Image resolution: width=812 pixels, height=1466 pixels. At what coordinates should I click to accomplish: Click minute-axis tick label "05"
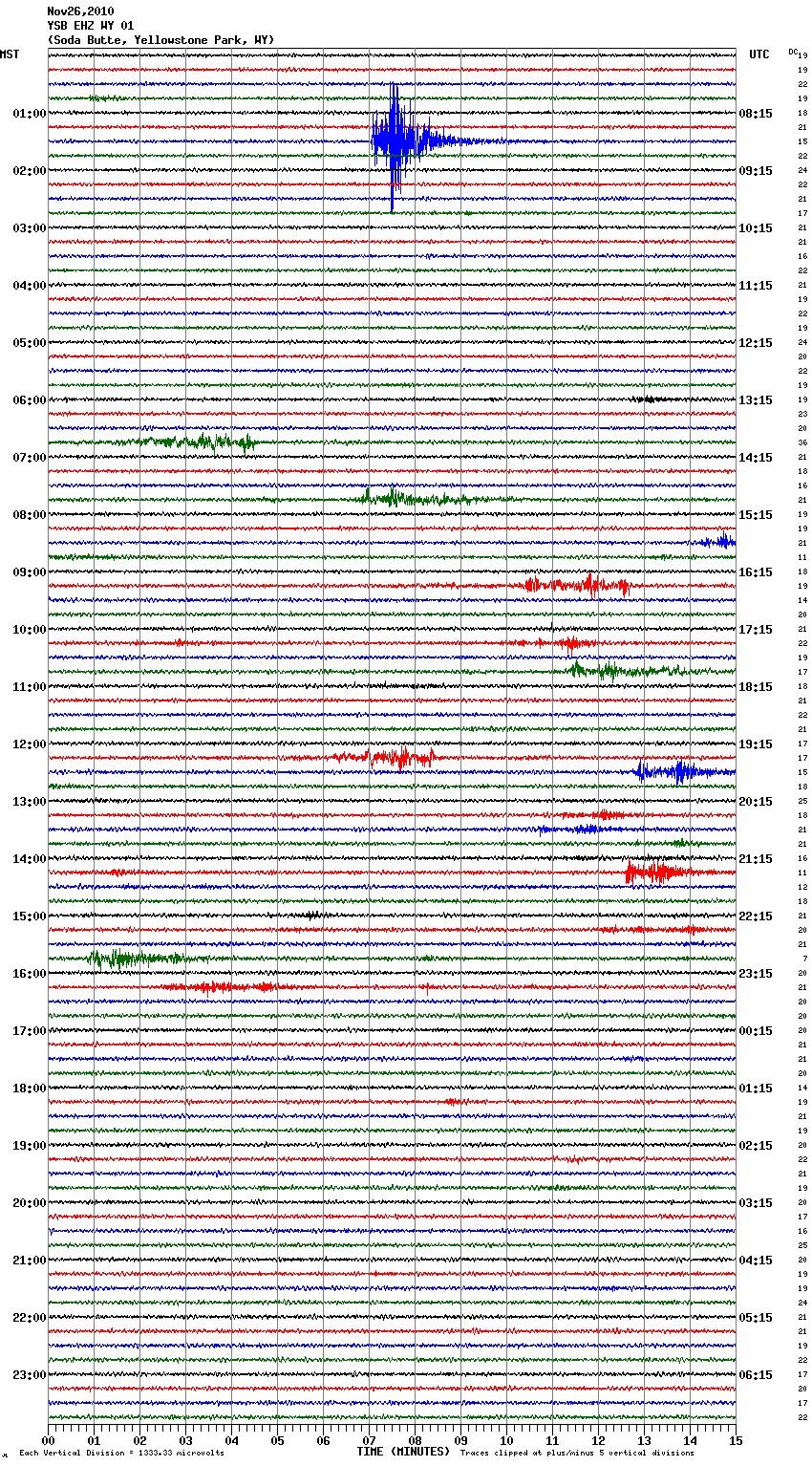coord(278,1440)
